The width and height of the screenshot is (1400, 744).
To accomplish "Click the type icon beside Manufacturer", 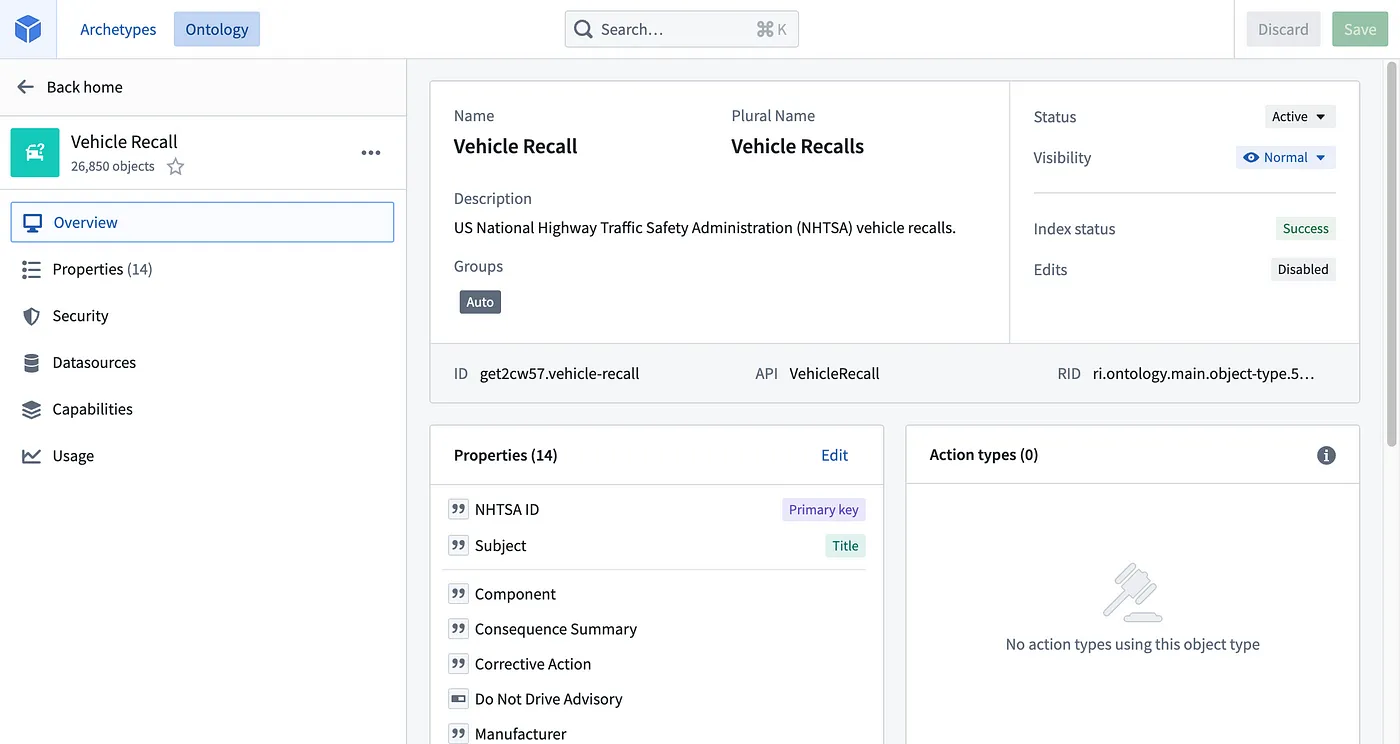I will point(458,734).
